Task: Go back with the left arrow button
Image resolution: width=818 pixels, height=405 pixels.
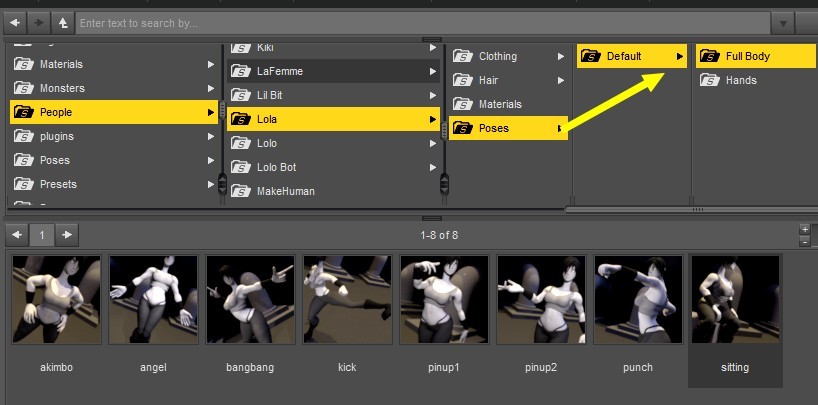Action: click(15, 23)
